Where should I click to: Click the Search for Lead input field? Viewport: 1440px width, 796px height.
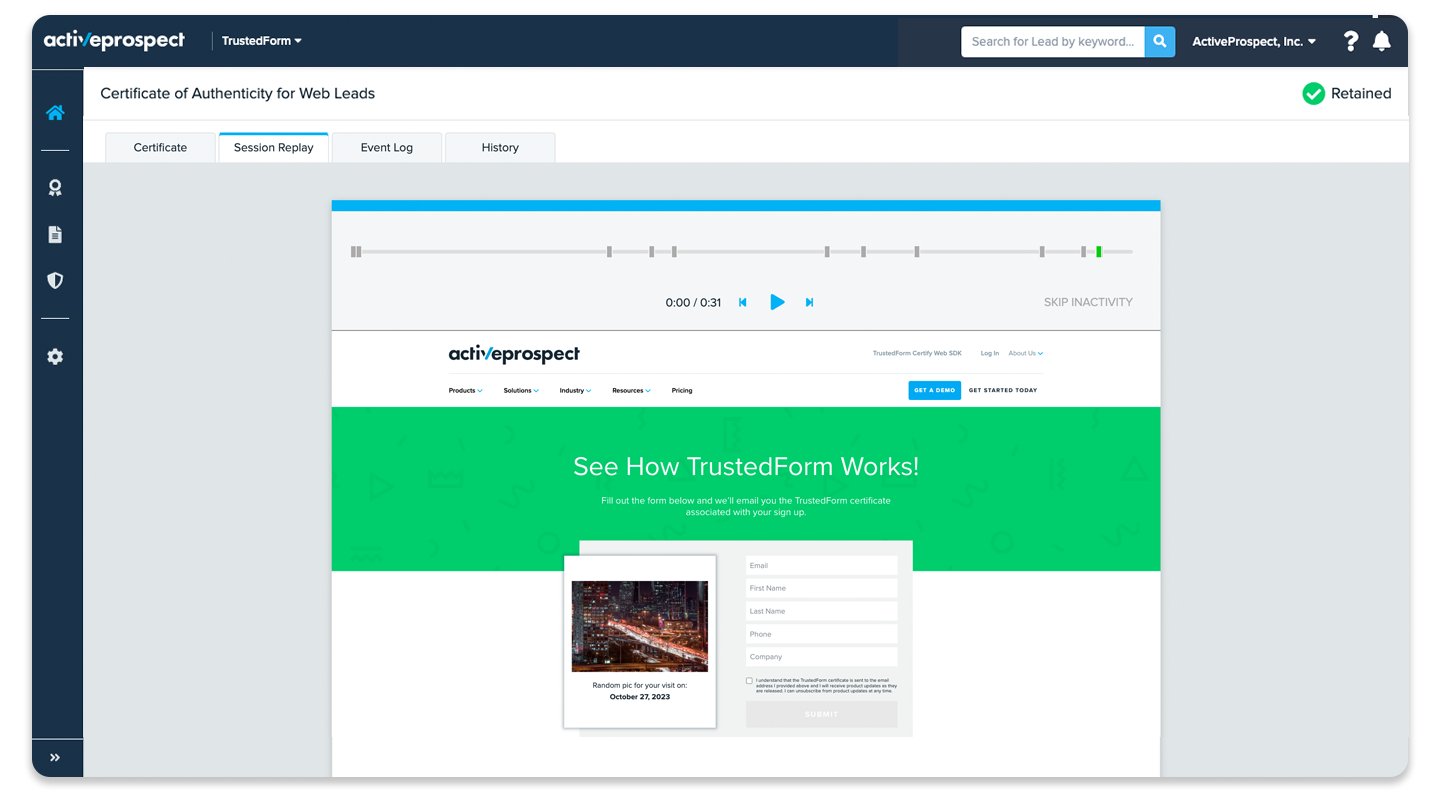1053,41
